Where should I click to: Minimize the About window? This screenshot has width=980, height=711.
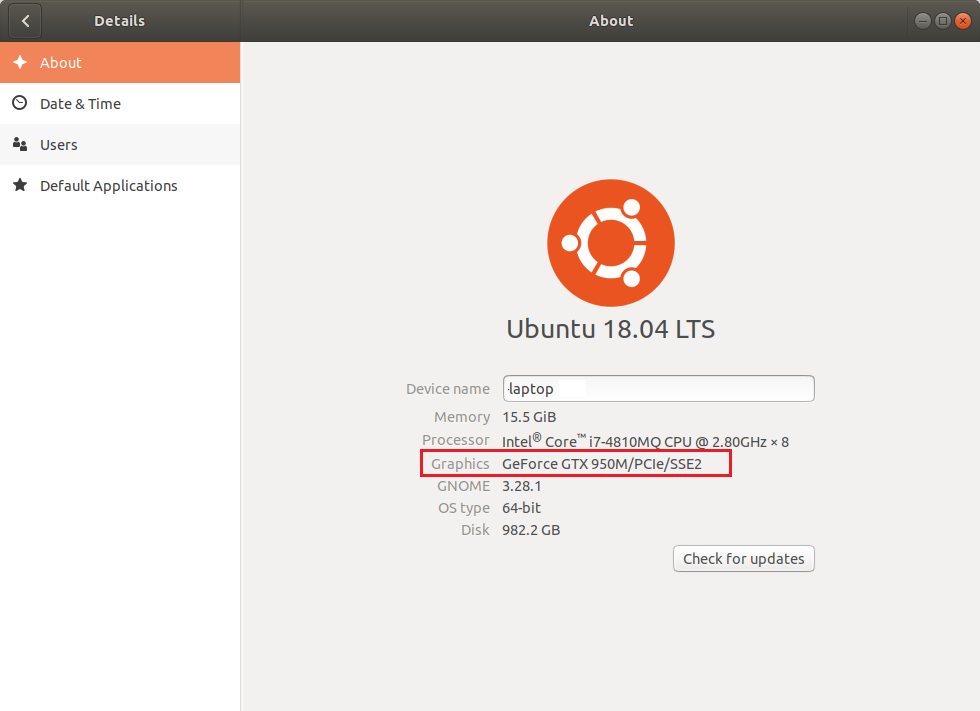coord(922,21)
